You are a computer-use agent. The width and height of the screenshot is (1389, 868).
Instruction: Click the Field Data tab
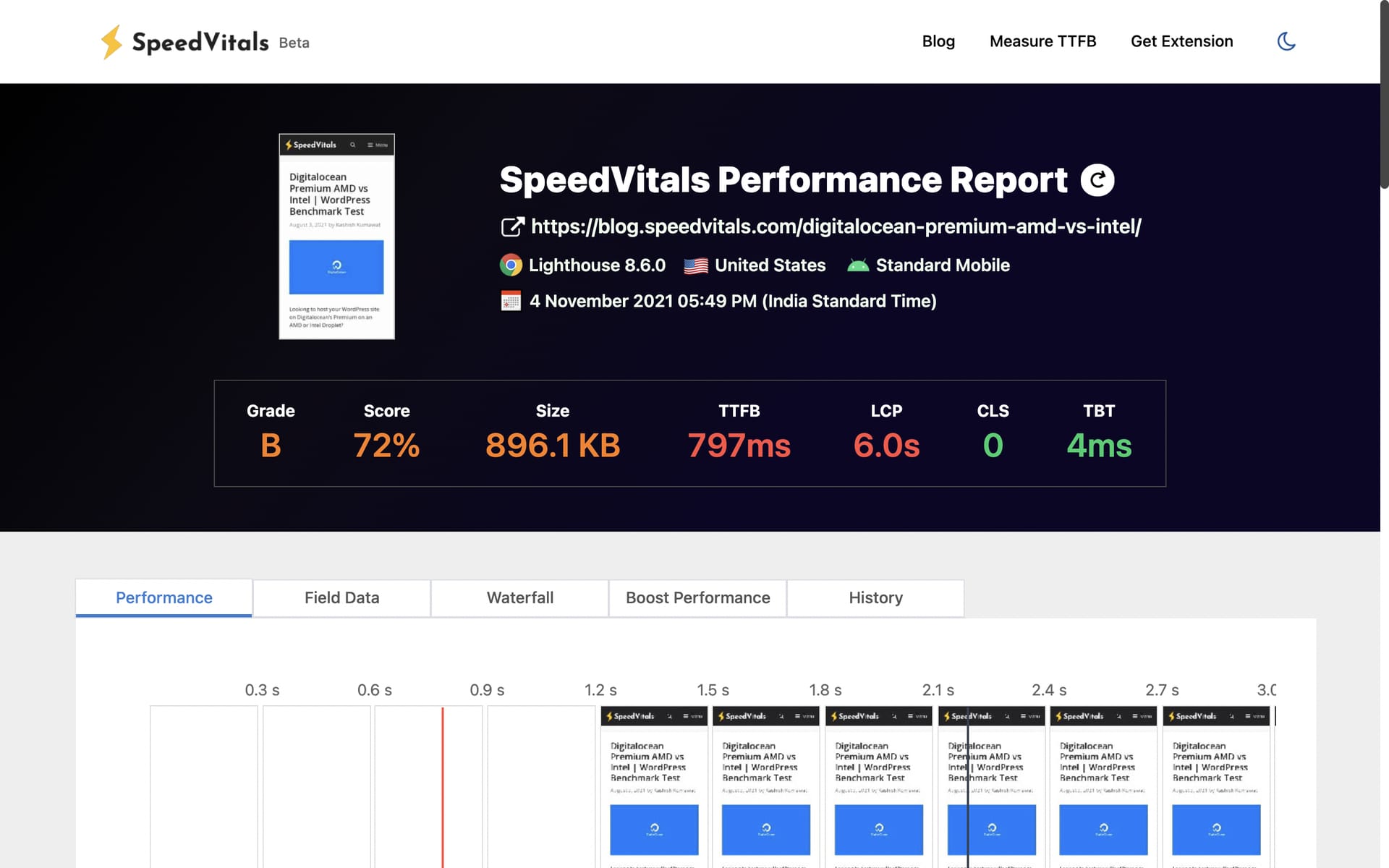click(342, 598)
